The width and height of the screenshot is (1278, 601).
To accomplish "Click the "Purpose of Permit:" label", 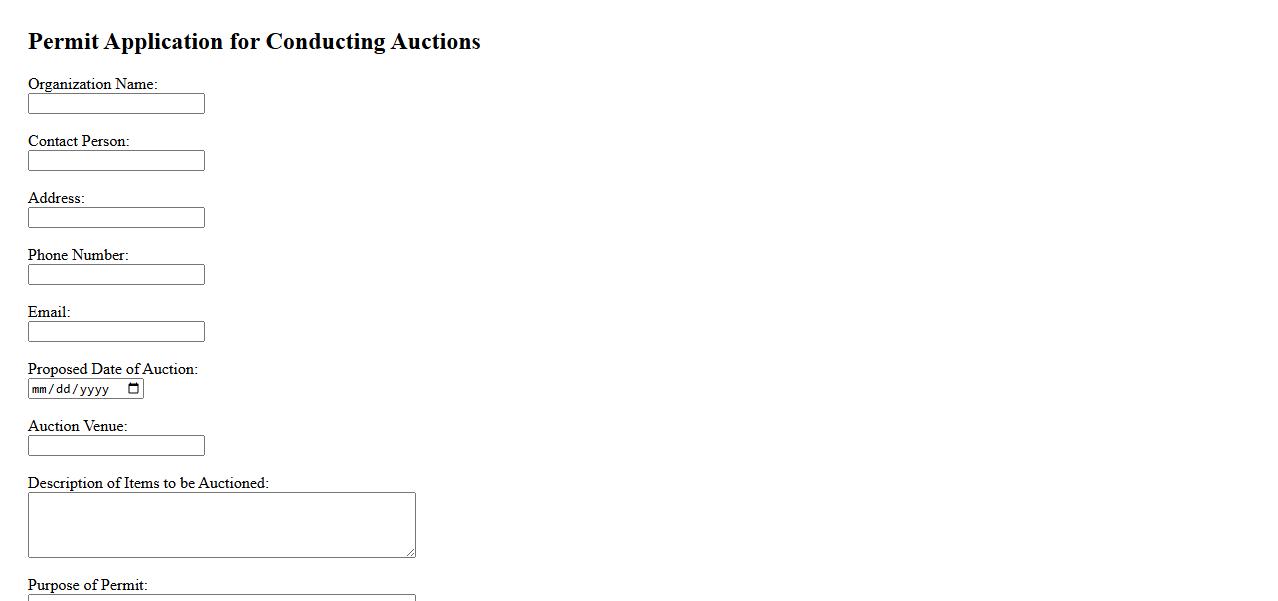I will [87, 585].
